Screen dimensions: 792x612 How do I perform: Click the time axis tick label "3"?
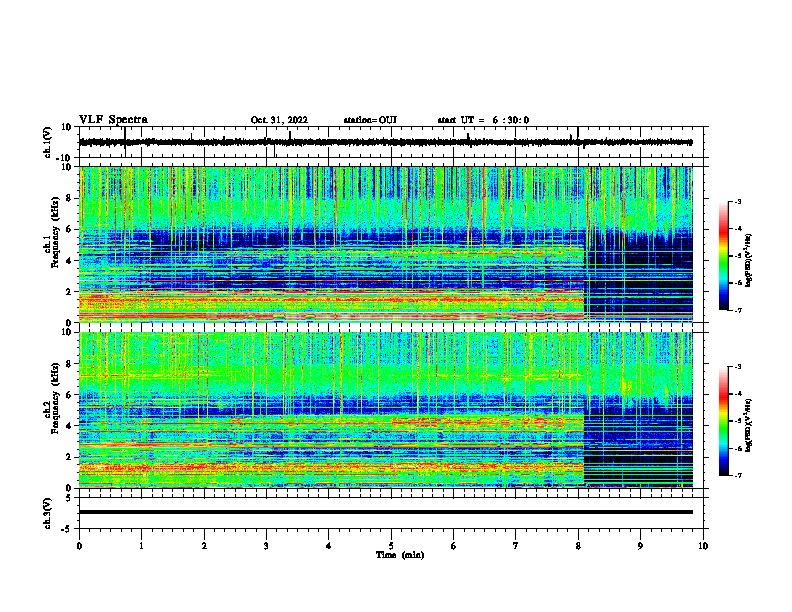coord(266,546)
